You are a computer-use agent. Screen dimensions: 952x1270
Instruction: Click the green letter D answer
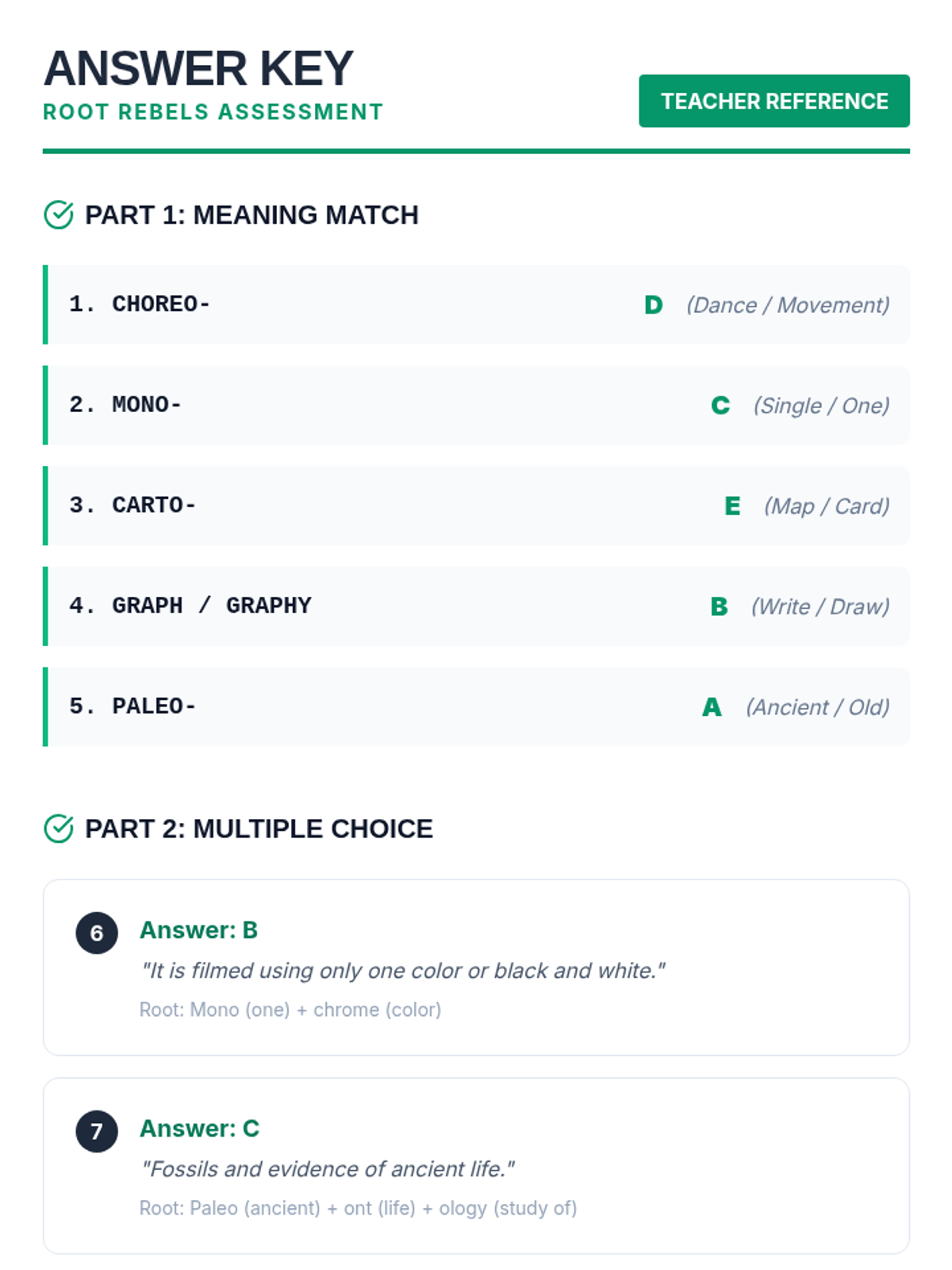653,305
